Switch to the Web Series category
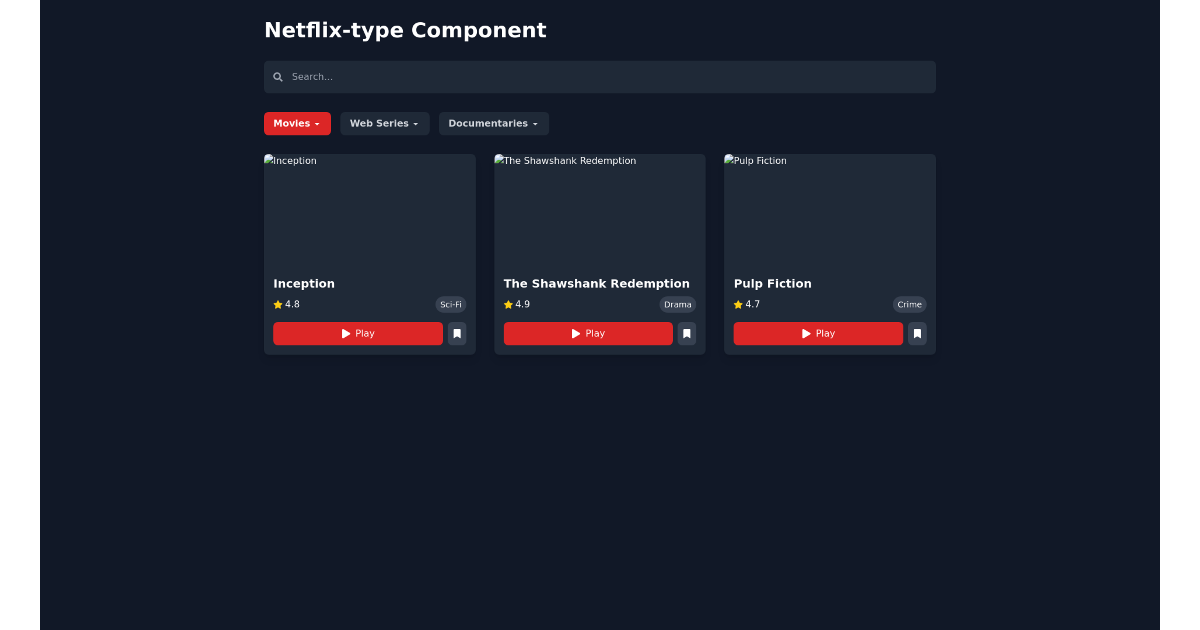 pos(384,123)
